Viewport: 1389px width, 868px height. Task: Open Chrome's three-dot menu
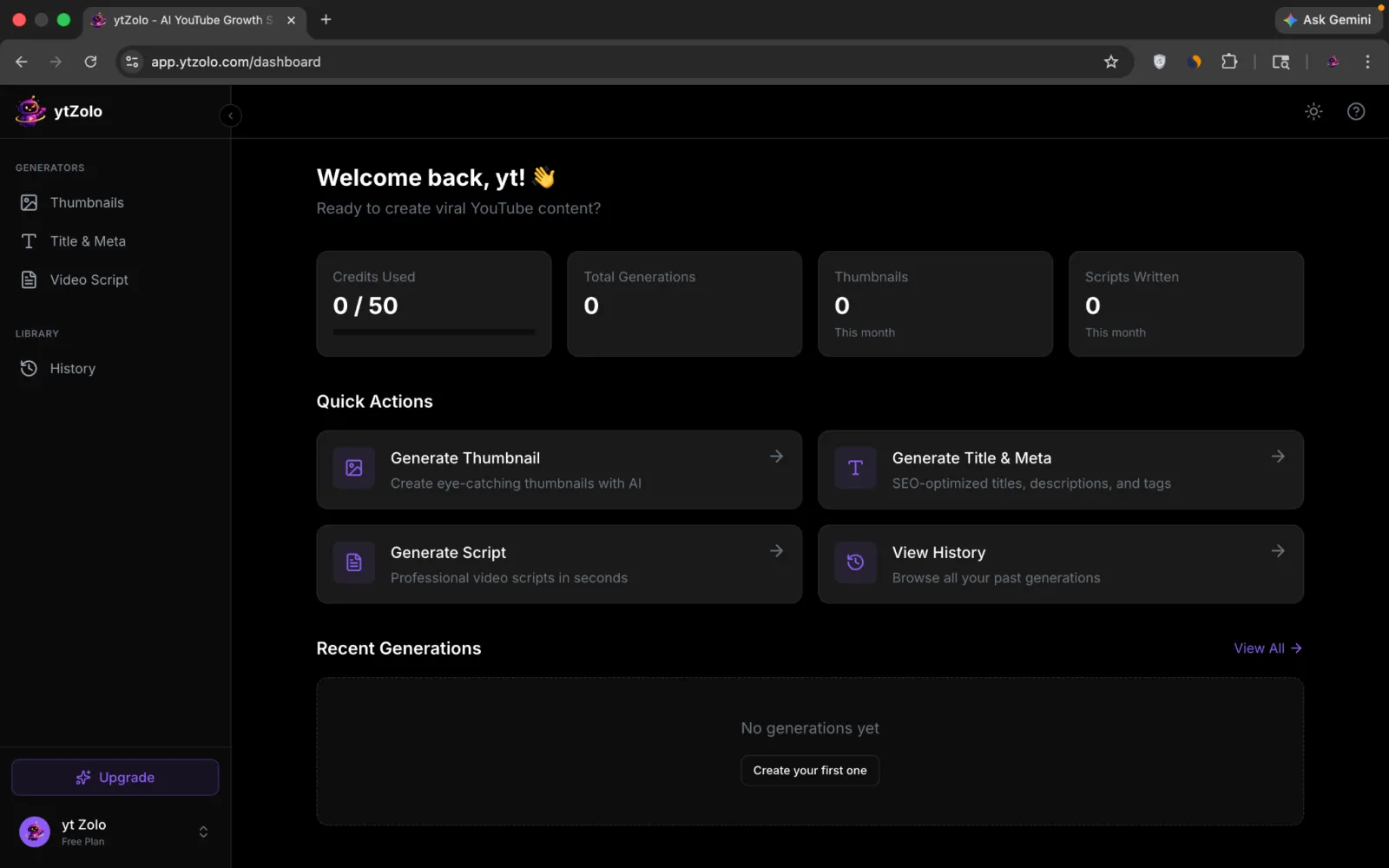coord(1367,62)
